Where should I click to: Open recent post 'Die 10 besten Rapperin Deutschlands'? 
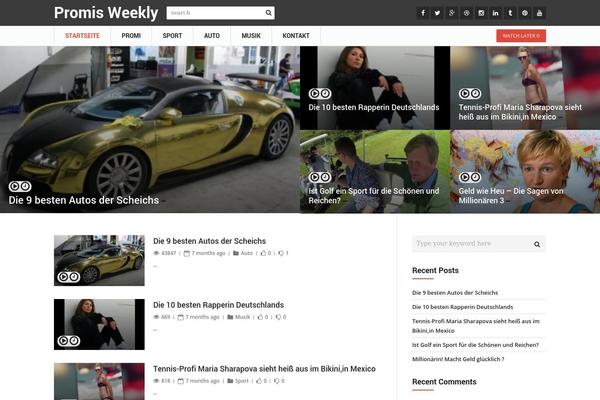point(463,307)
